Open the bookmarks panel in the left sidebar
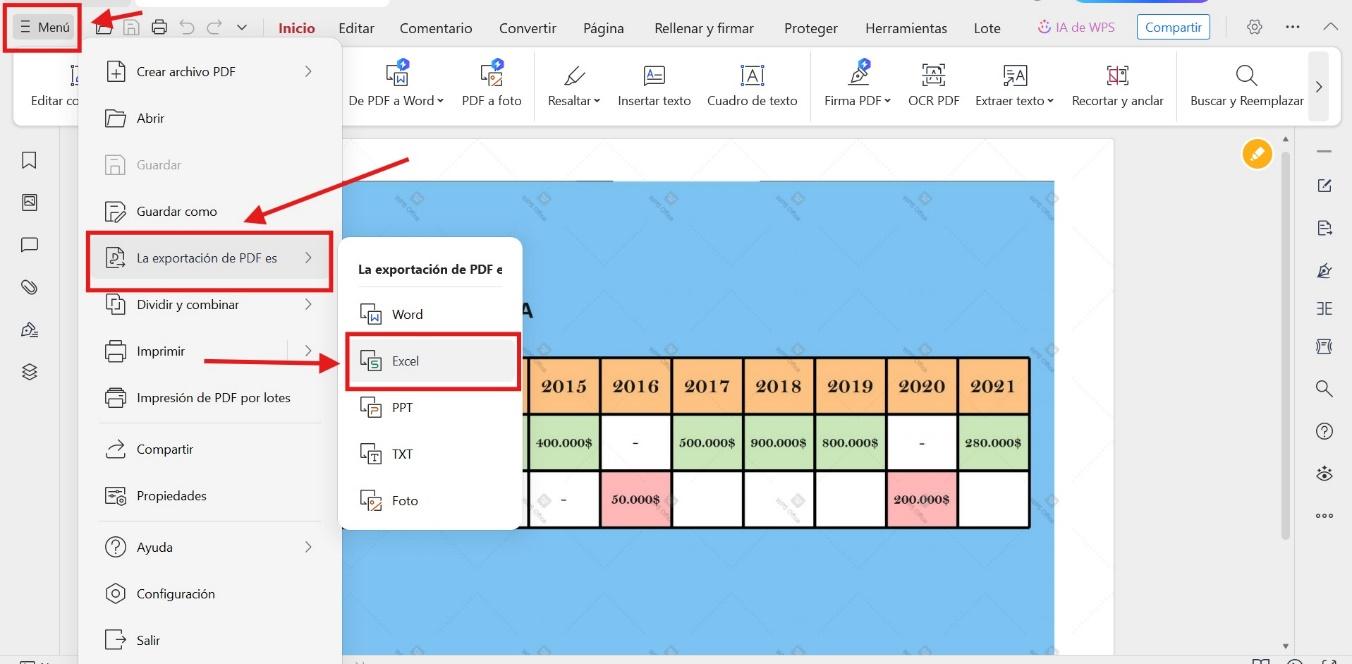Screen dimensions: 1352x664 coord(29,160)
